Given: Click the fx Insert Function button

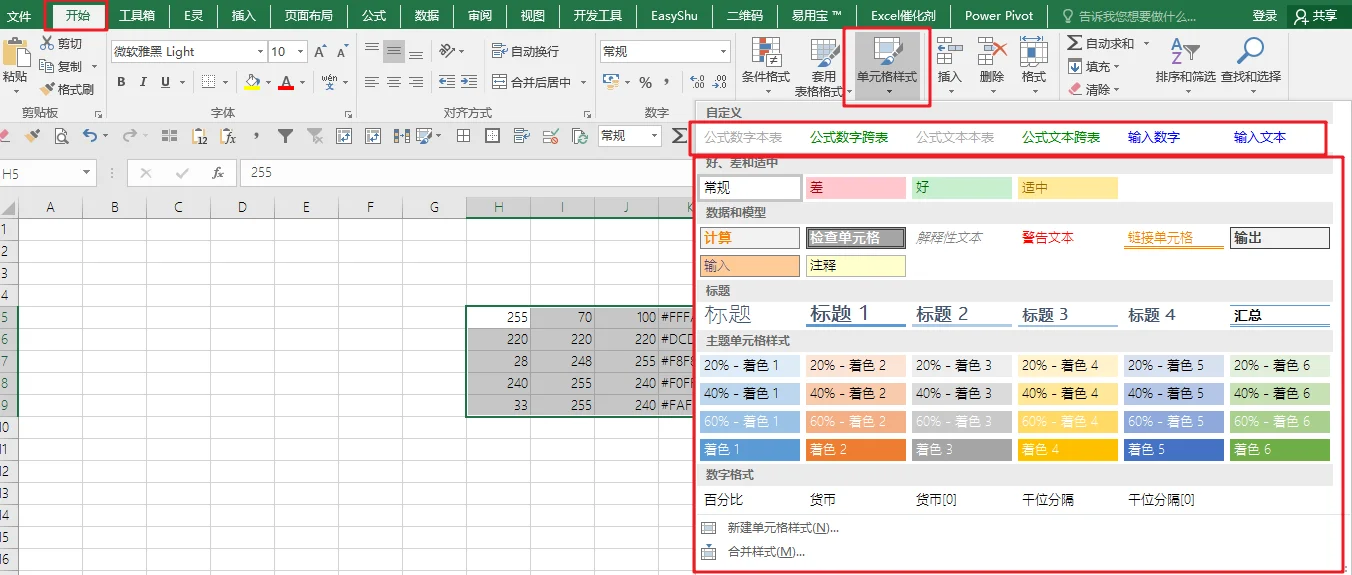Looking at the screenshot, I should 218,173.
